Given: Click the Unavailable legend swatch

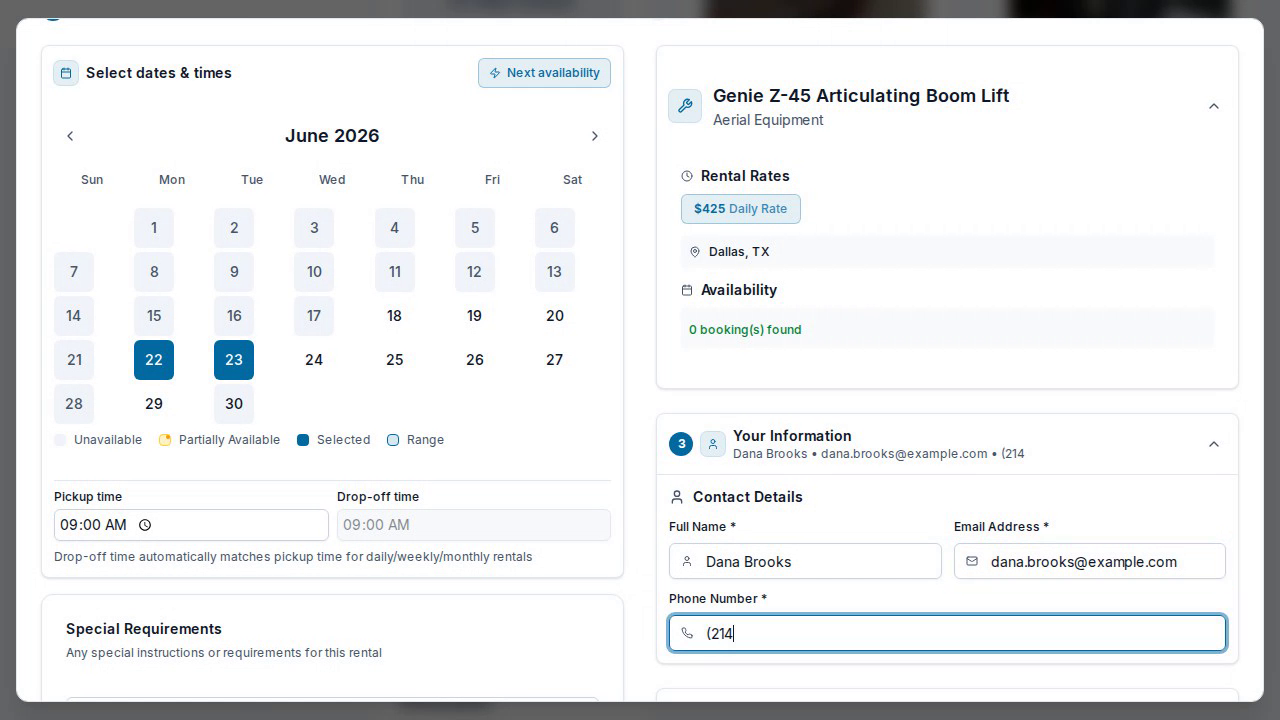Looking at the screenshot, I should [x=60, y=440].
